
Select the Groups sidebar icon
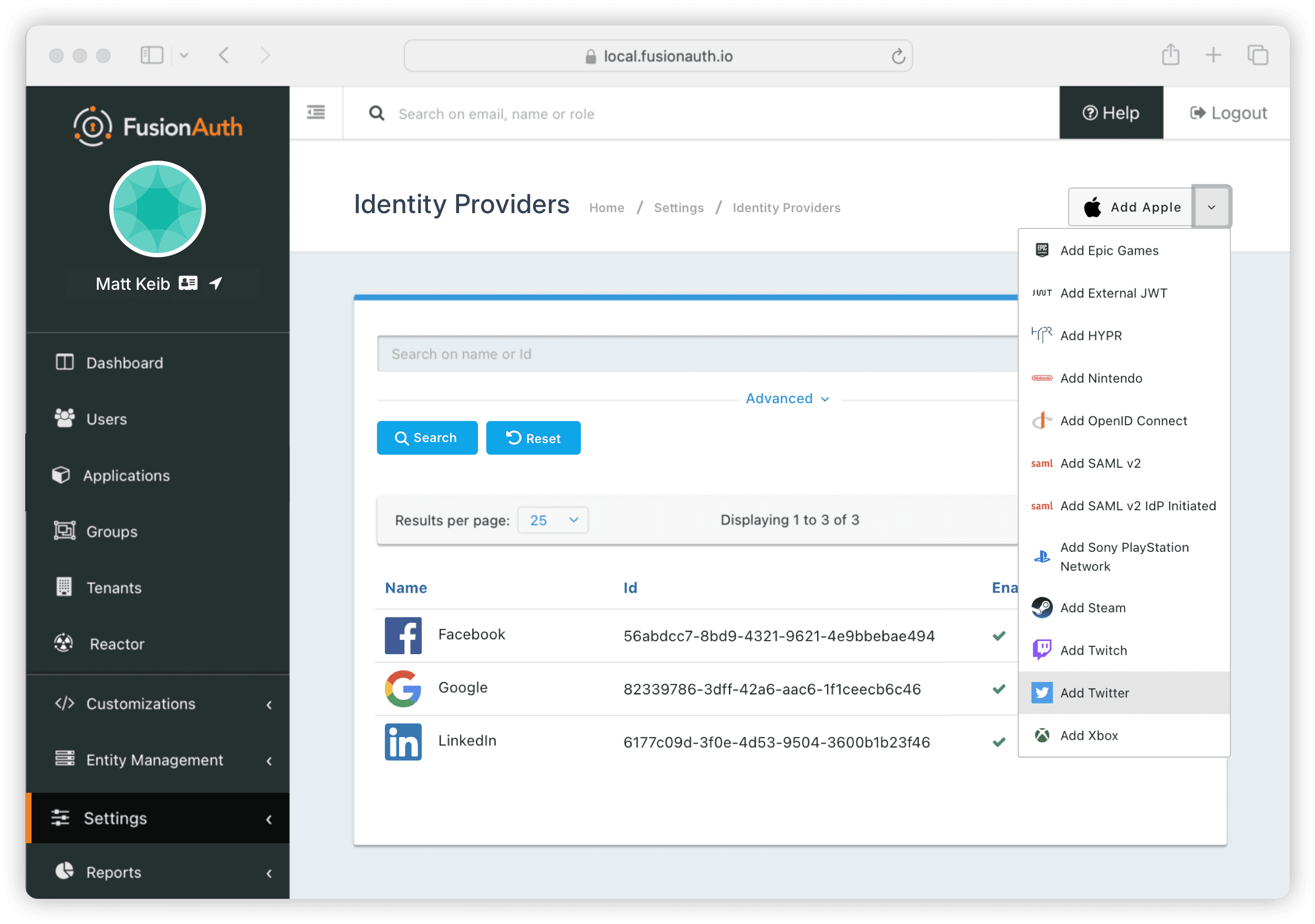coord(65,531)
